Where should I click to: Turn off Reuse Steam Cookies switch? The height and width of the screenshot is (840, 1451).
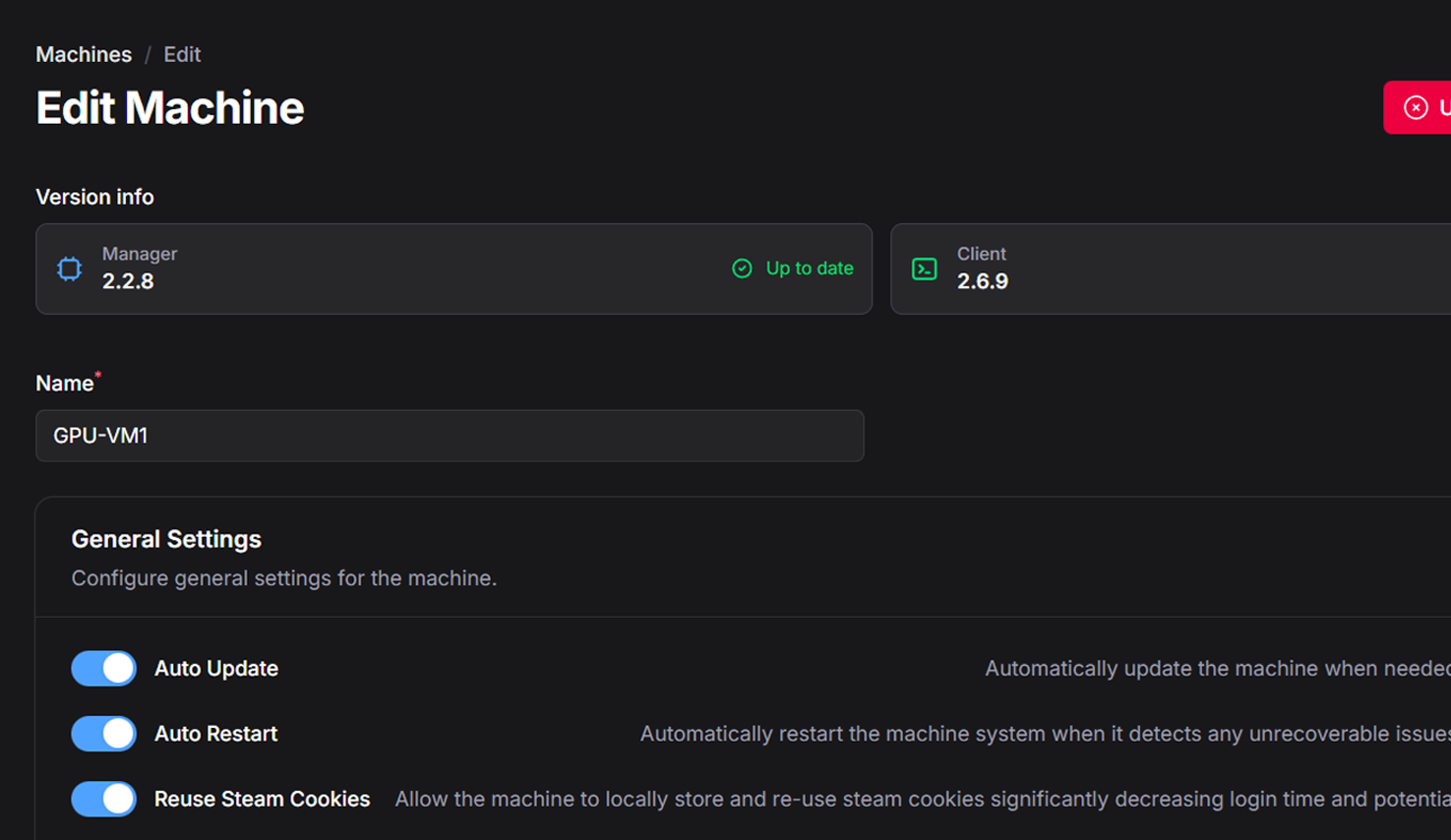point(103,799)
